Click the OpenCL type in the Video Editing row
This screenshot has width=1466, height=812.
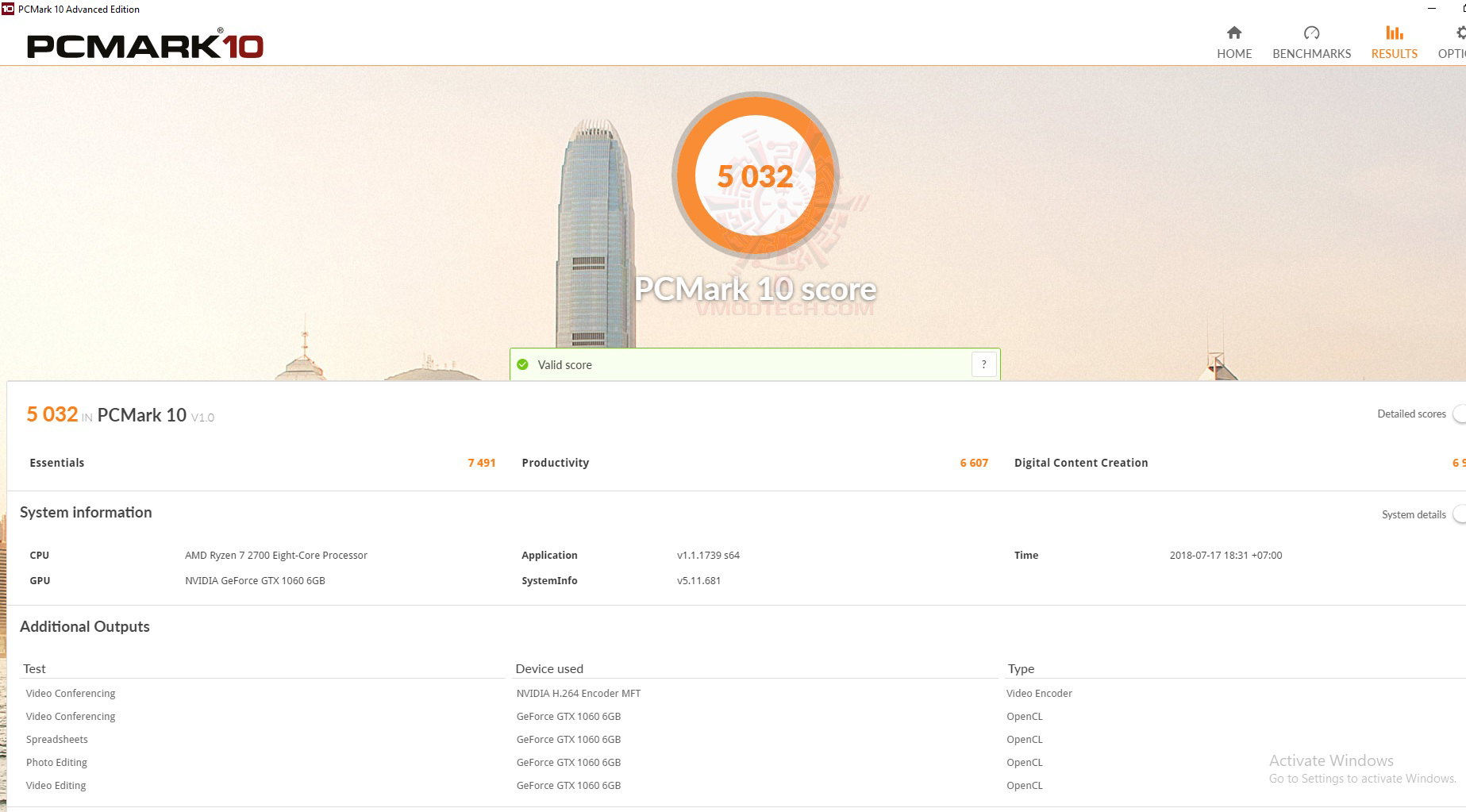(x=1025, y=786)
